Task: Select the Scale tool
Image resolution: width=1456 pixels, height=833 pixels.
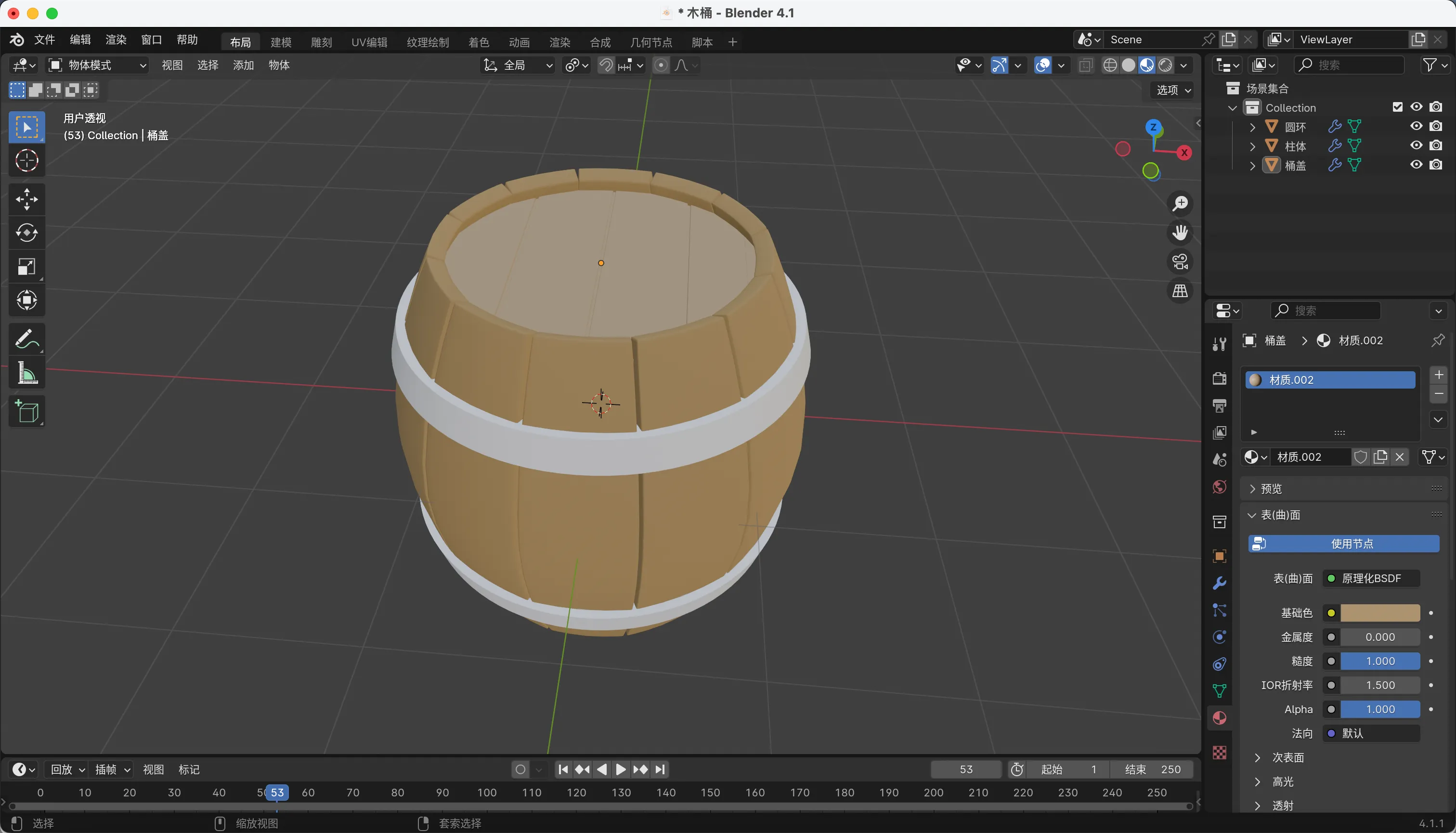Action: tap(26, 267)
